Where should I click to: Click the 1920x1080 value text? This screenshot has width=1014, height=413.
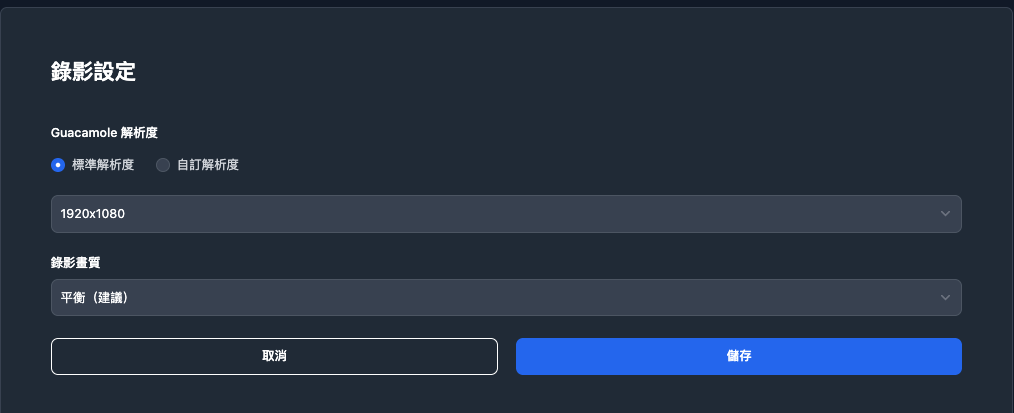(x=92, y=214)
